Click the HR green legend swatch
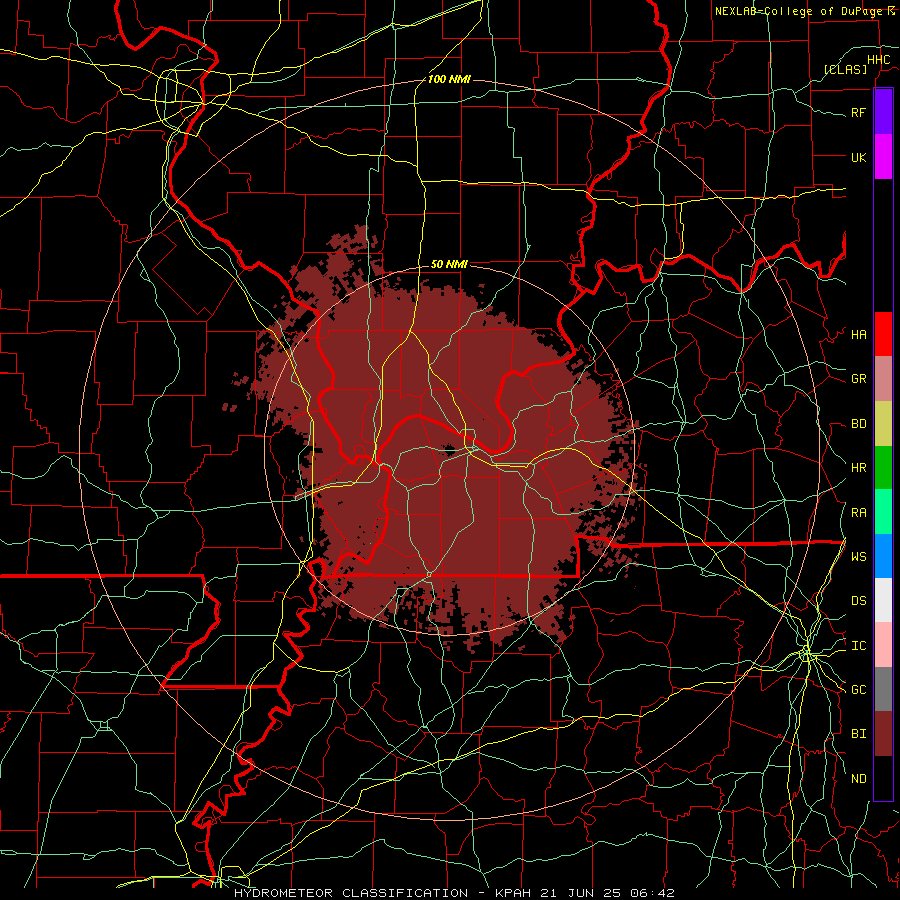900x900 pixels. click(x=883, y=467)
